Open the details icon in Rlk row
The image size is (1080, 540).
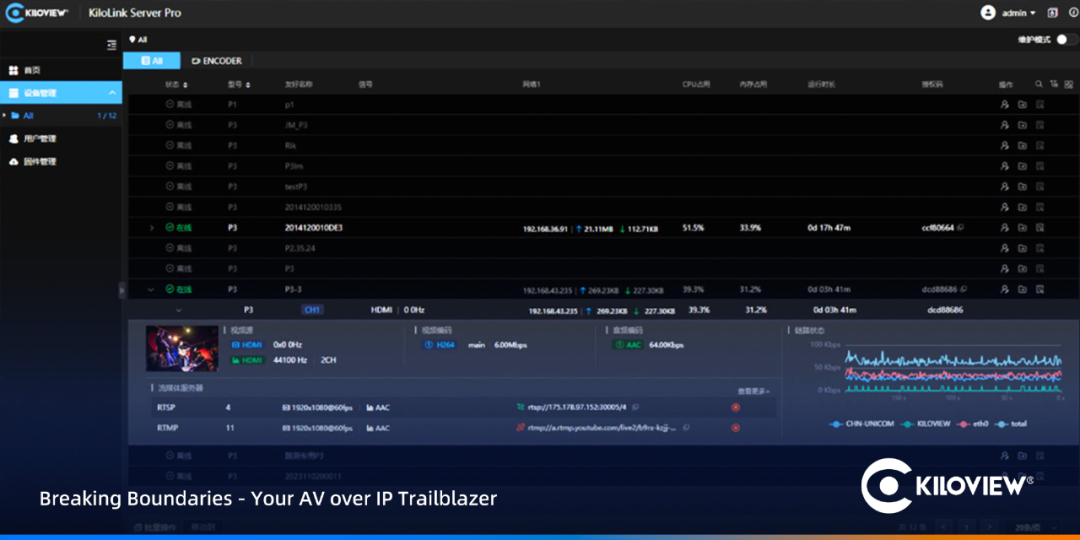(1040, 145)
